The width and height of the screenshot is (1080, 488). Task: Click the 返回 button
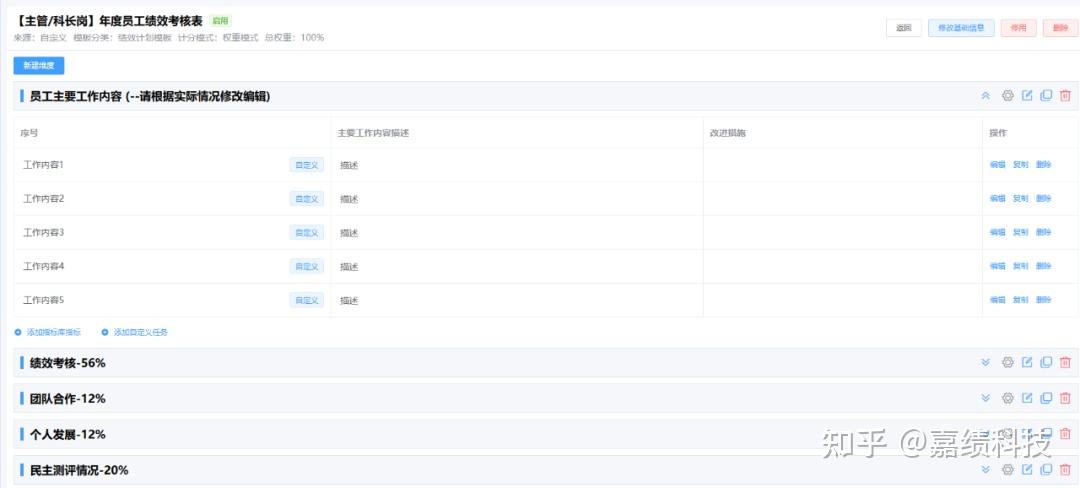point(904,28)
